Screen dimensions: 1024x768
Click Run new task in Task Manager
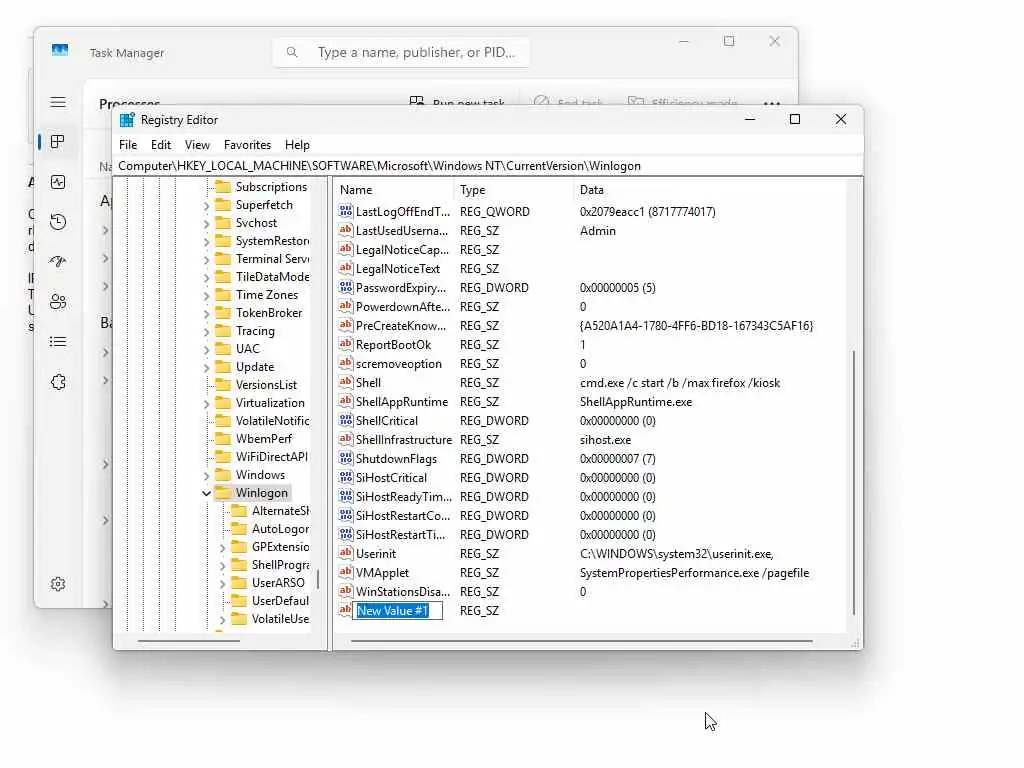(x=457, y=103)
